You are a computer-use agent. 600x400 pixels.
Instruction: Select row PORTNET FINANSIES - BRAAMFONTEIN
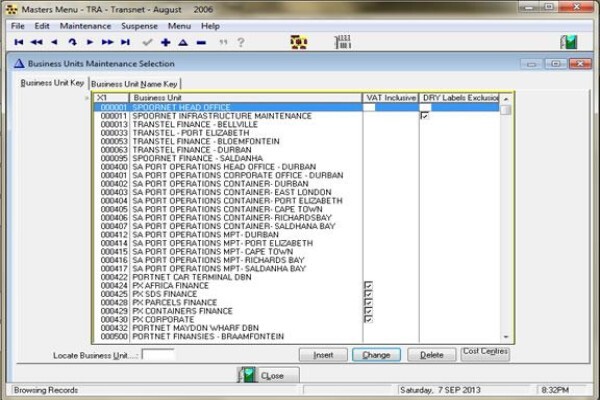click(297, 336)
